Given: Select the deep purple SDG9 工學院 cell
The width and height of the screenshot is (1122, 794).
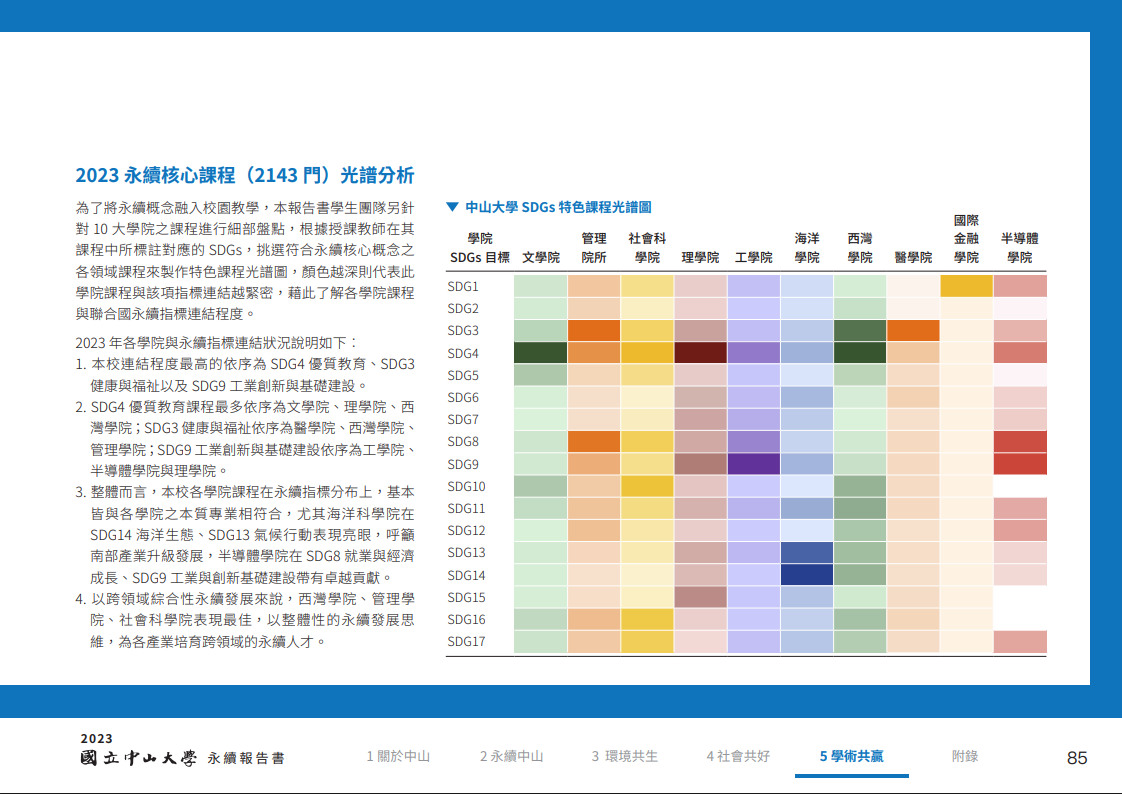Looking at the screenshot, I should pos(753,464).
